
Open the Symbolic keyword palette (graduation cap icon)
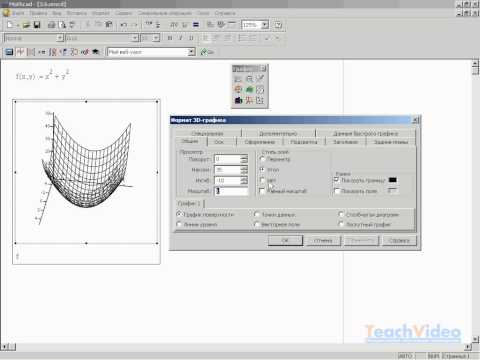point(95,52)
